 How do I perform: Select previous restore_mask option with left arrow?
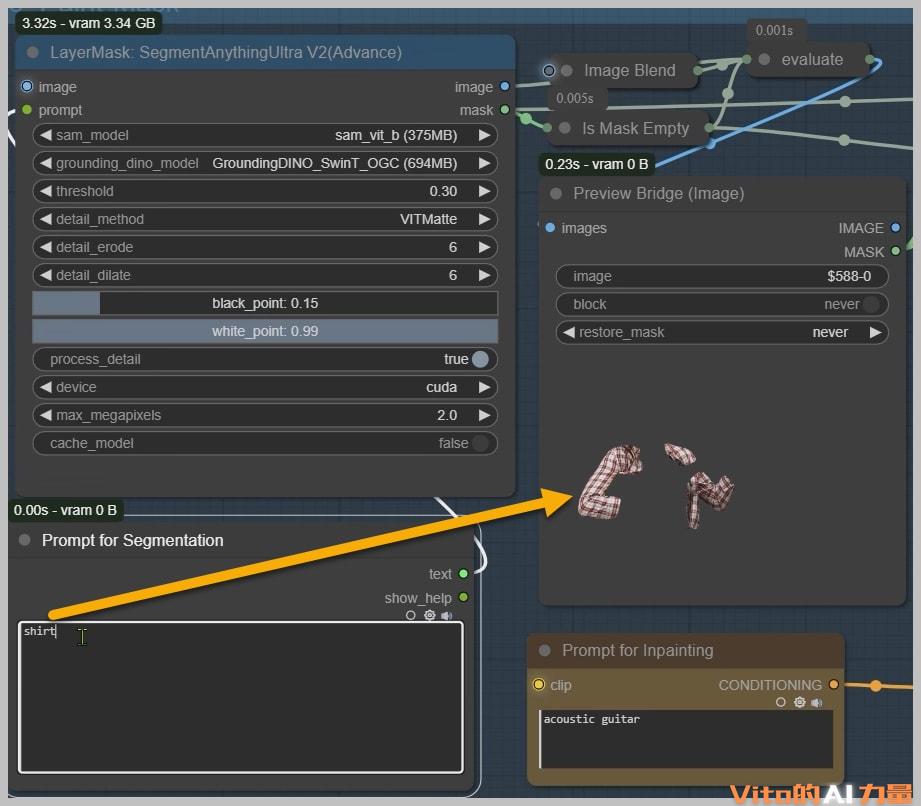click(569, 333)
